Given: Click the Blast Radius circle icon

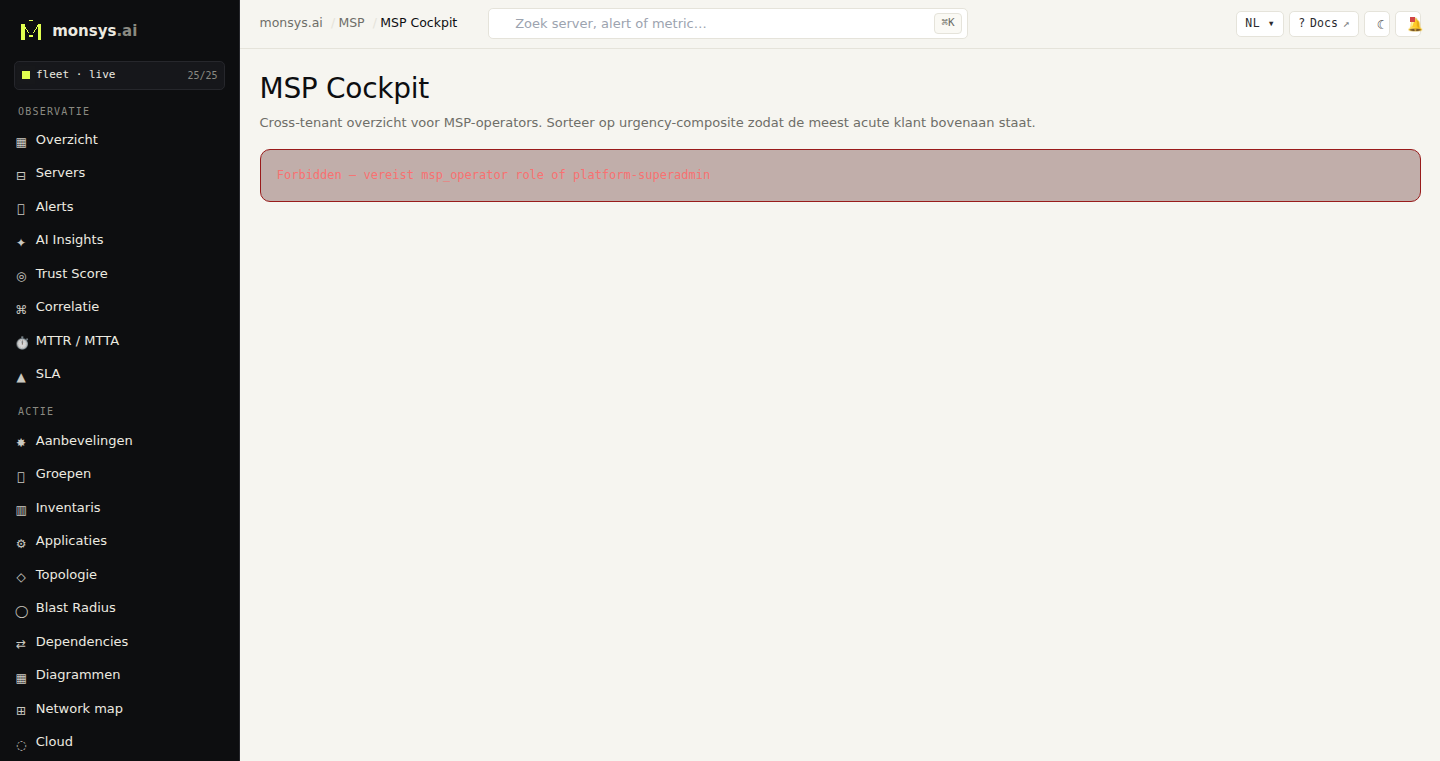Looking at the screenshot, I should pos(22,610).
